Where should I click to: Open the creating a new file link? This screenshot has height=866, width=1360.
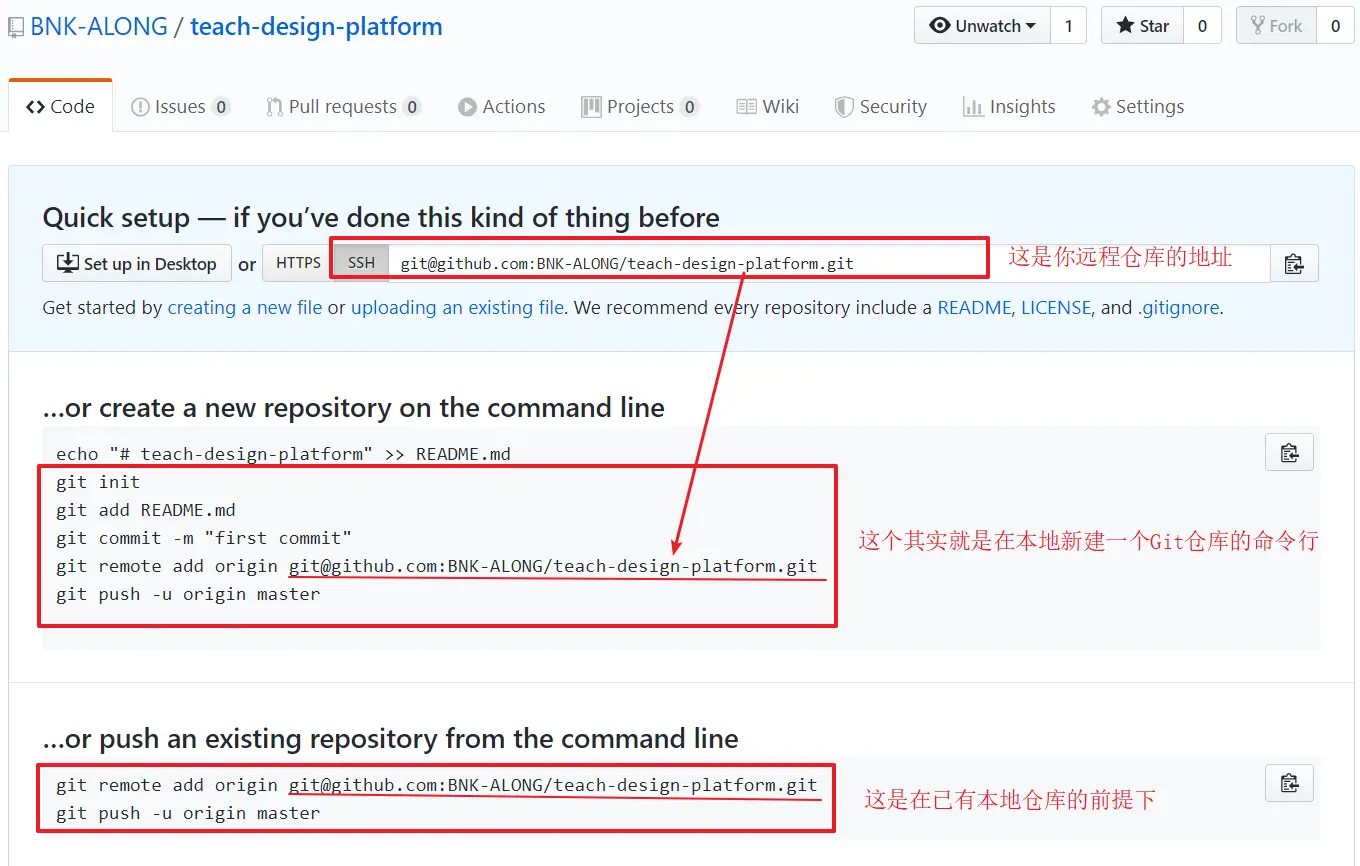(x=245, y=308)
